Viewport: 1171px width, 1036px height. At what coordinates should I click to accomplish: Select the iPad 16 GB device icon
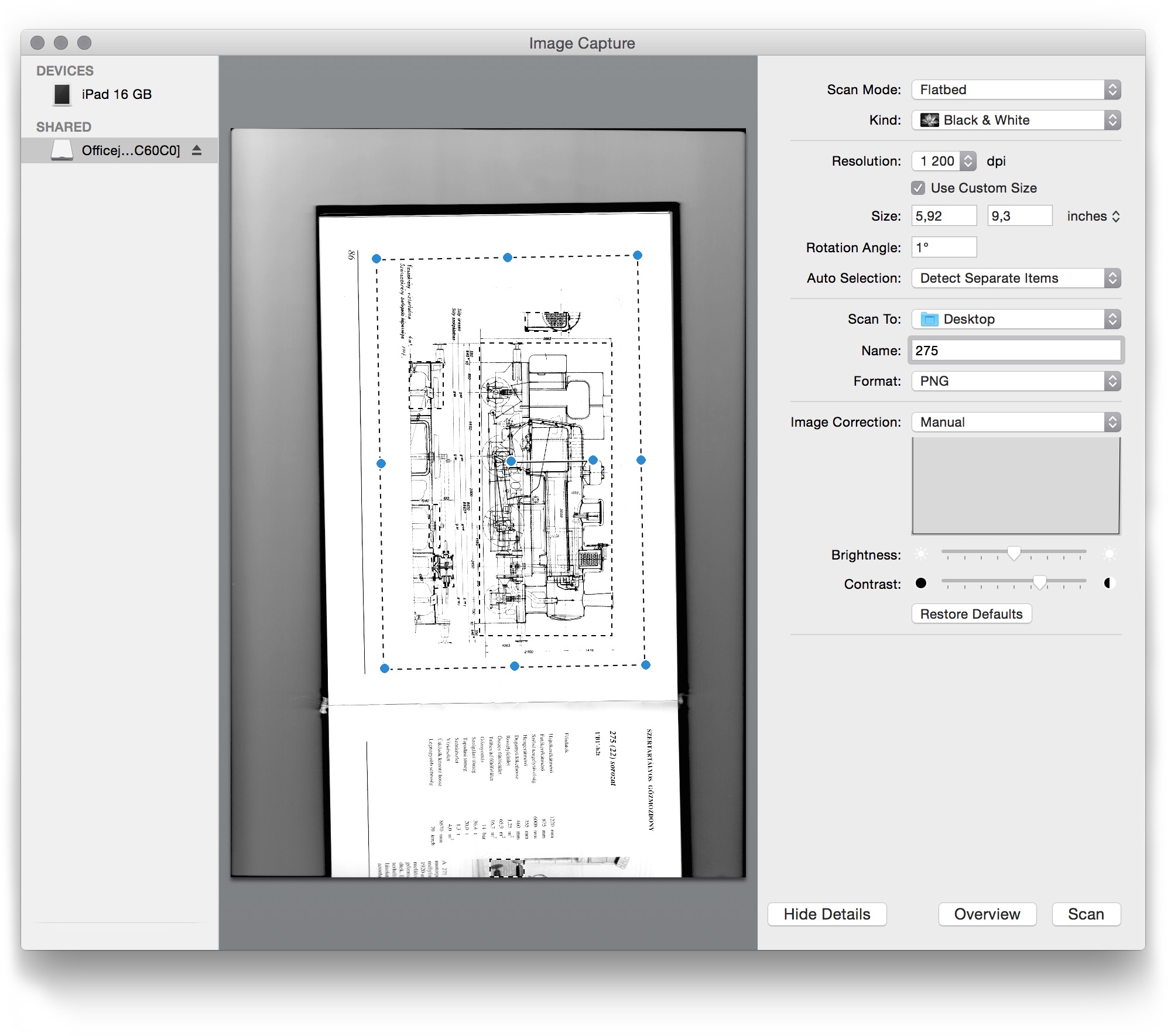click(61, 94)
